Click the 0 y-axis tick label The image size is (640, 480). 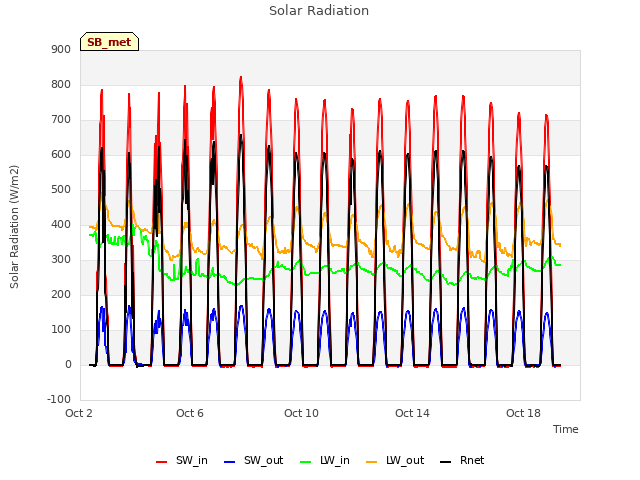(68, 364)
